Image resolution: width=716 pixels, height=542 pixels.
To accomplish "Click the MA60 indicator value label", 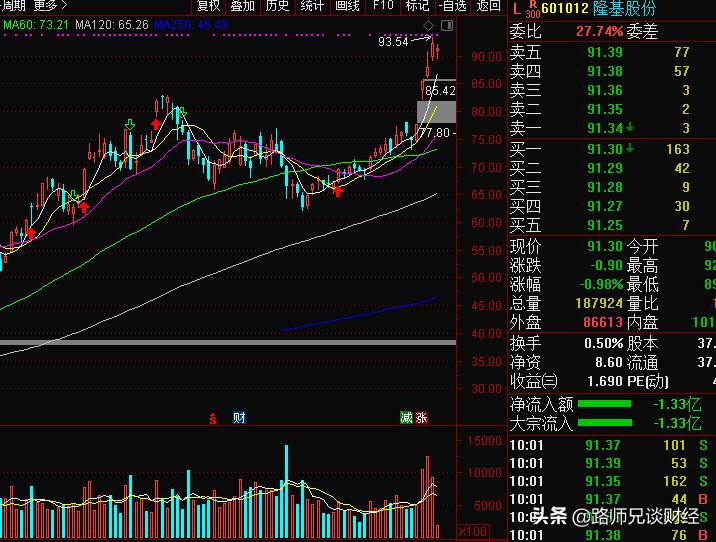I will coord(36,25).
